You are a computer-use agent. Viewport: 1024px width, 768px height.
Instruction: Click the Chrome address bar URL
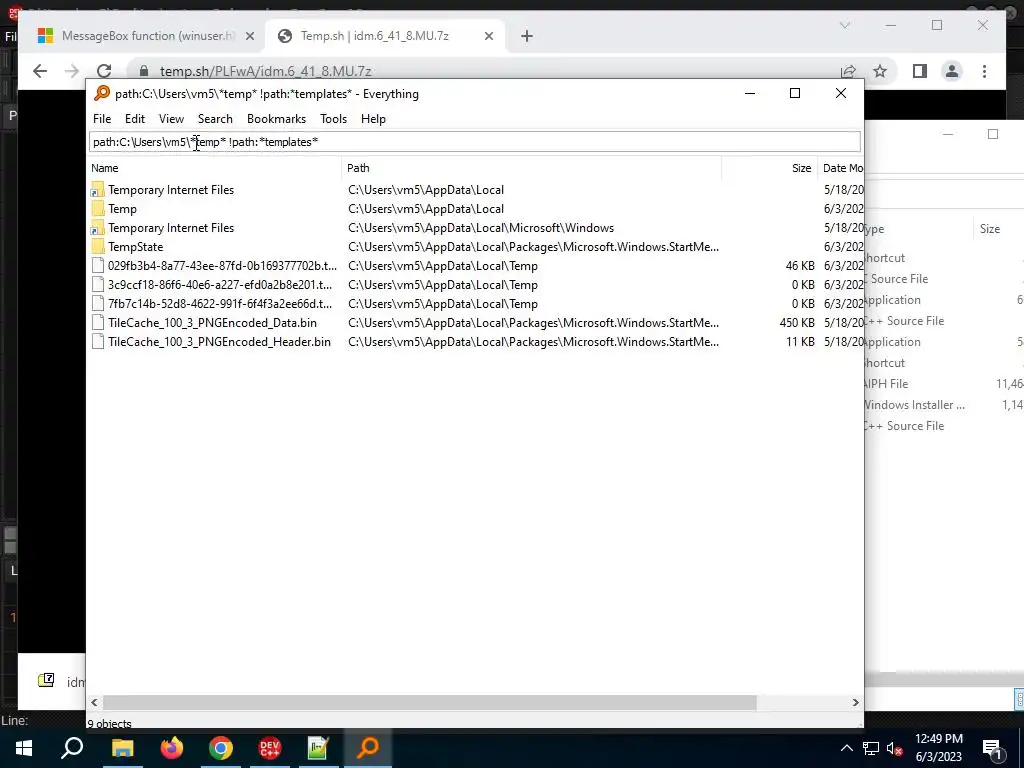coord(266,71)
